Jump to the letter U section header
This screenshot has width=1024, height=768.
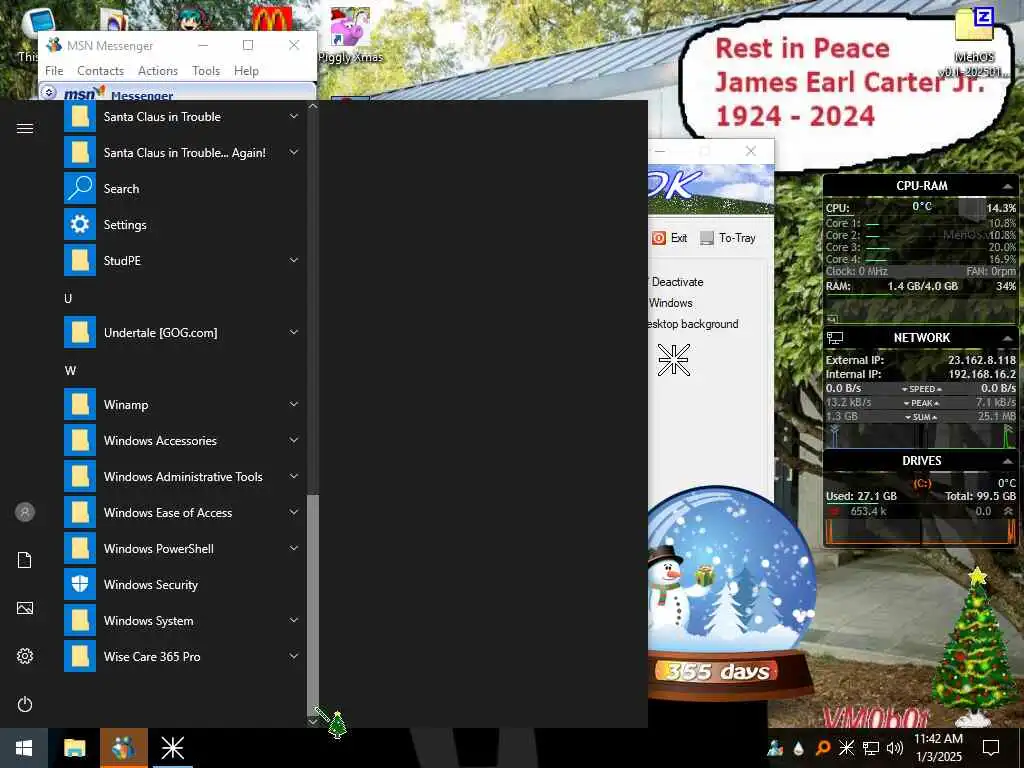68,298
